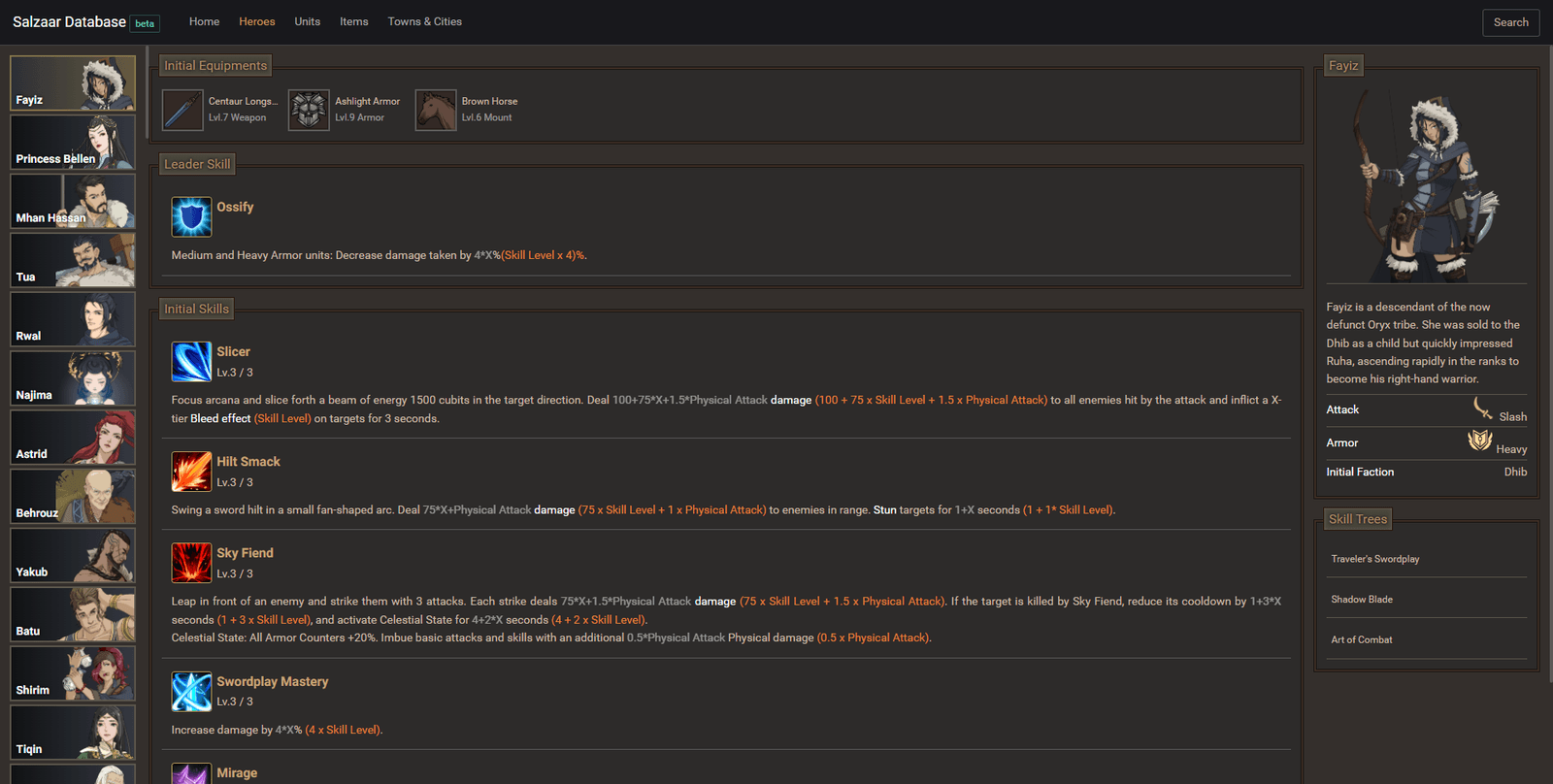The height and width of the screenshot is (784, 1553).
Task: Click the Skill Trees panel header
Action: pyautogui.click(x=1358, y=519)
